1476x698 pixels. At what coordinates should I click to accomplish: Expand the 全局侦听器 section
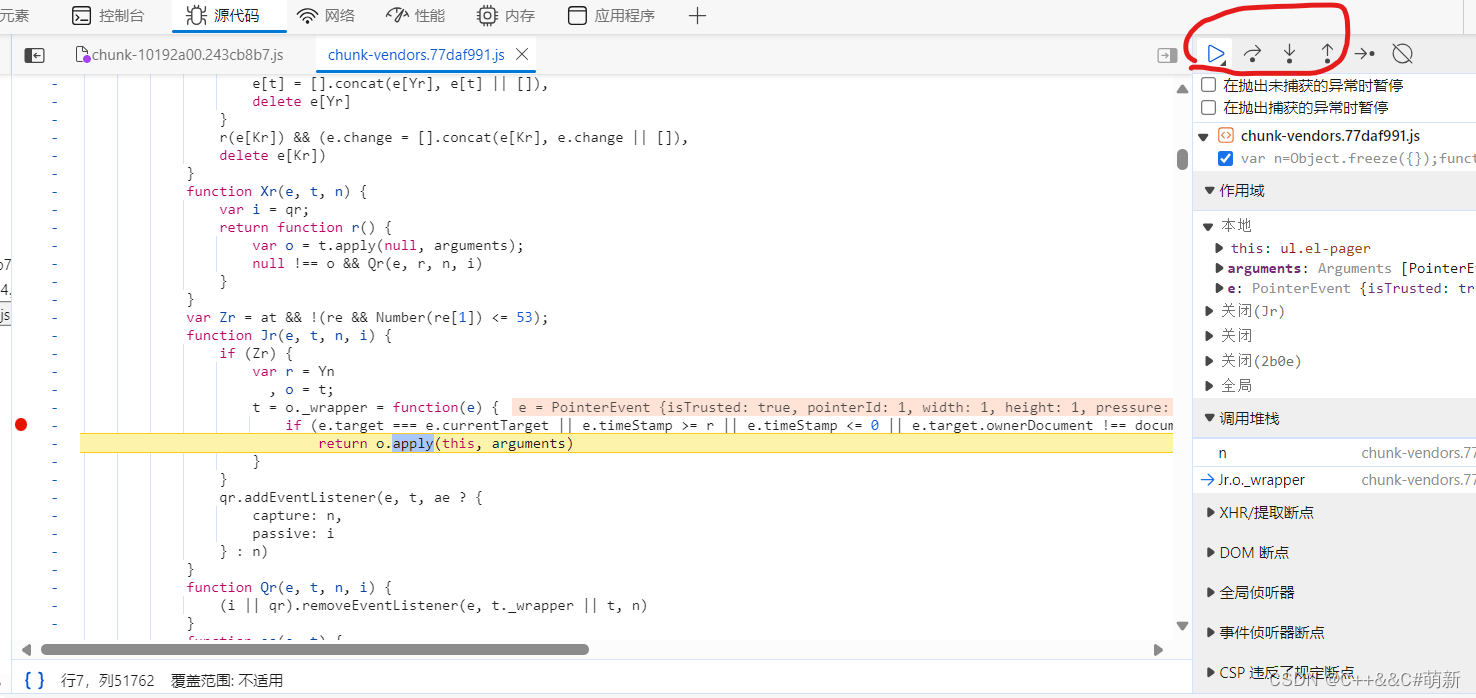tap(1210, 592)
